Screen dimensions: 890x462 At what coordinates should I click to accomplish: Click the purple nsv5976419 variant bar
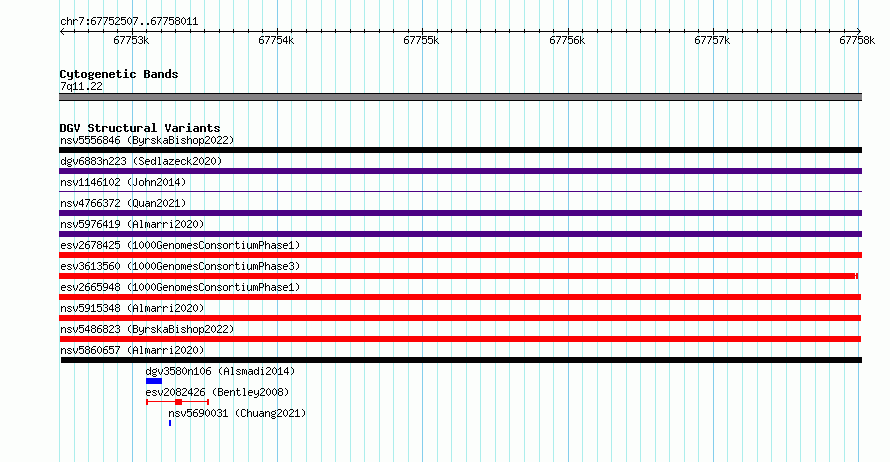tap(460, 234)
